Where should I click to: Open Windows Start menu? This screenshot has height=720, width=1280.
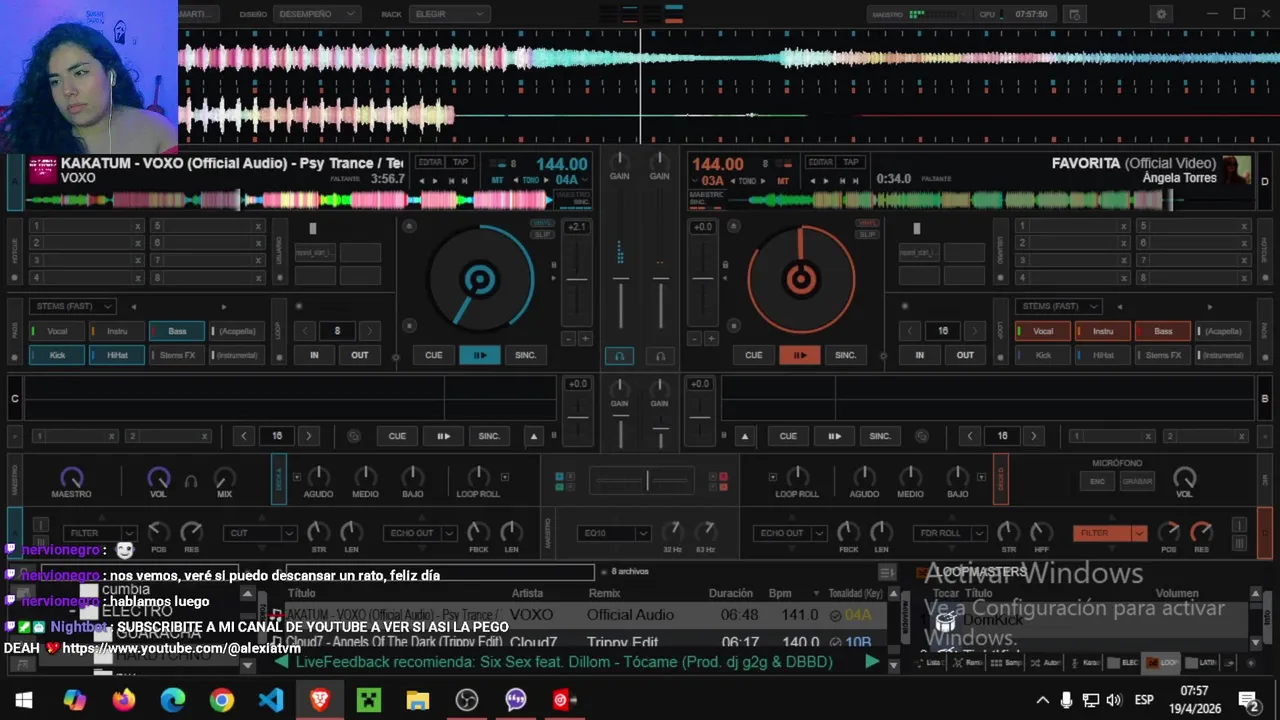(x=24, y=700)
